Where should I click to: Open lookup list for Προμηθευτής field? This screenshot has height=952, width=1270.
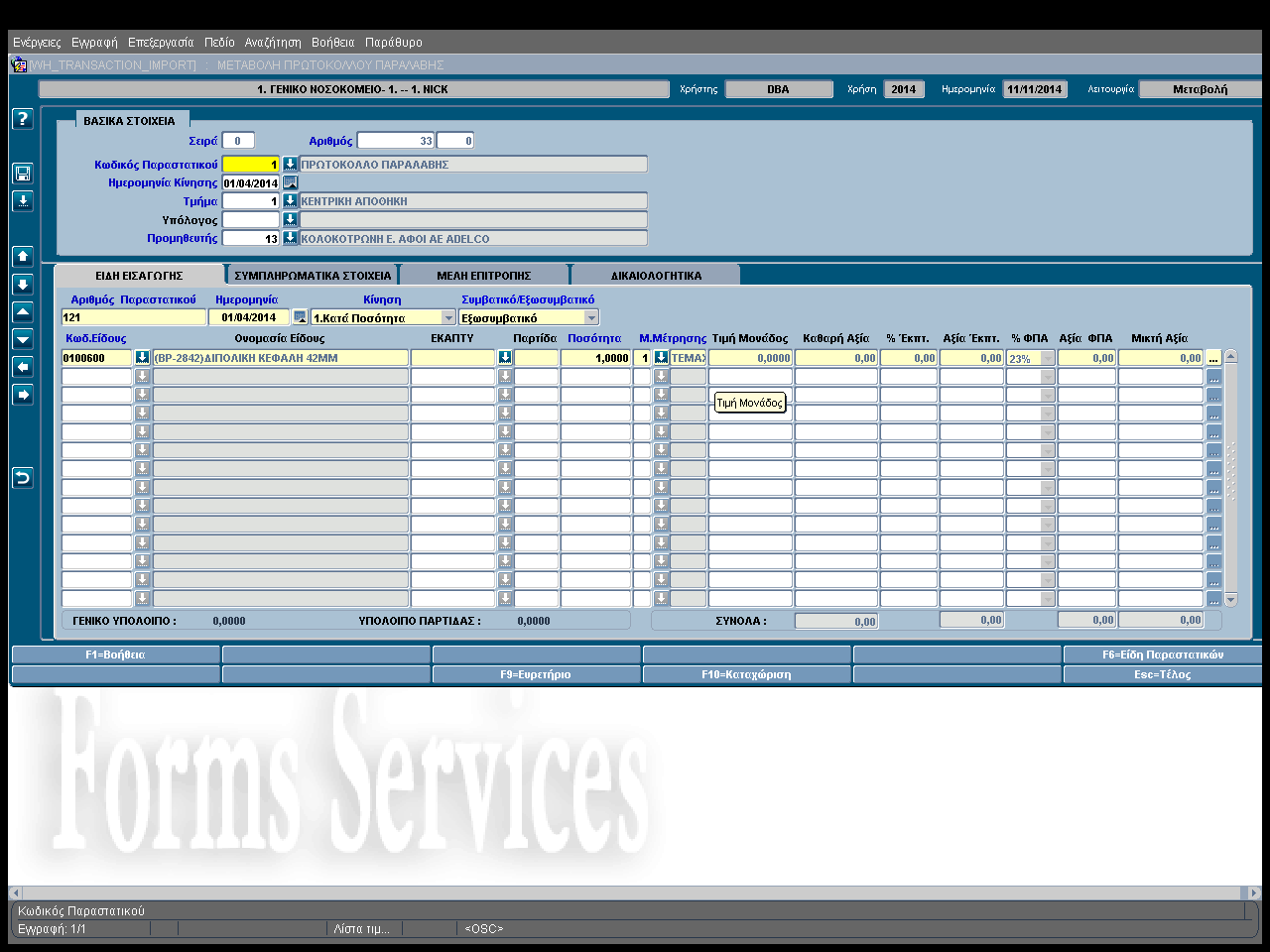[290, 238]
